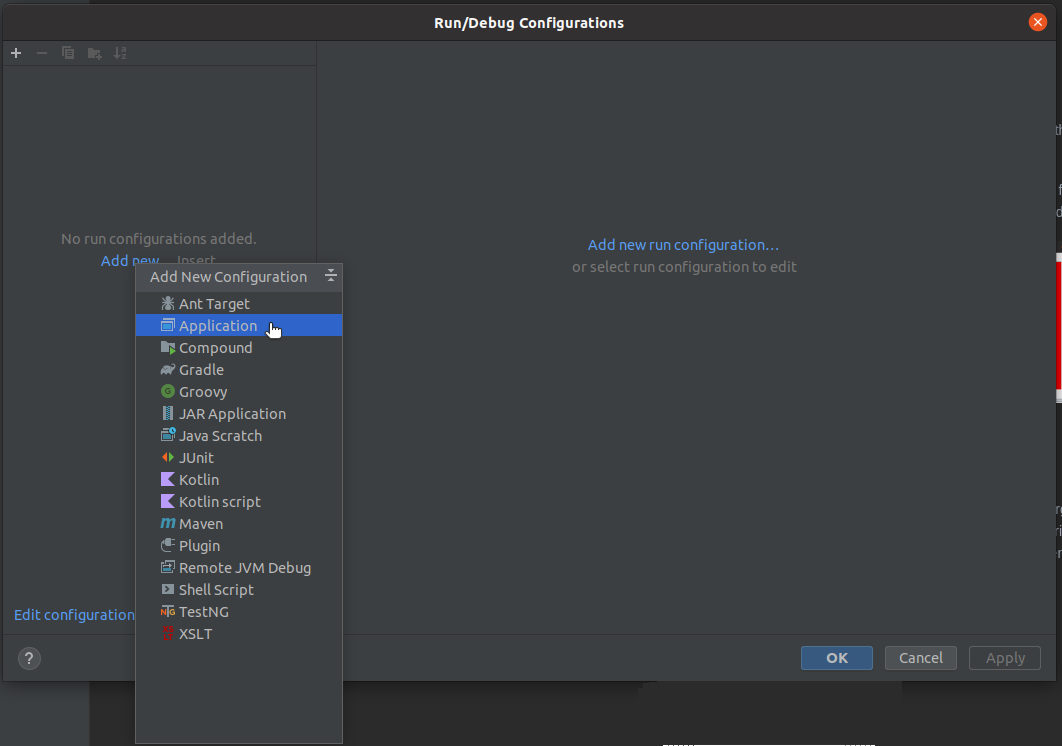
Task: Choose Java Scratch entry
Action: [238, 436]
